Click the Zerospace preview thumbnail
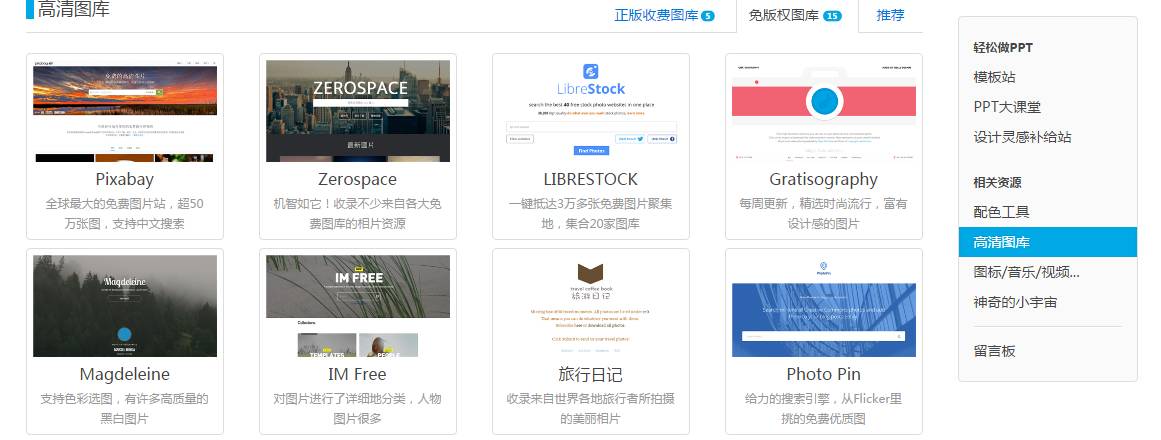This screenshot has width=1161, height=440. (358, 111)
